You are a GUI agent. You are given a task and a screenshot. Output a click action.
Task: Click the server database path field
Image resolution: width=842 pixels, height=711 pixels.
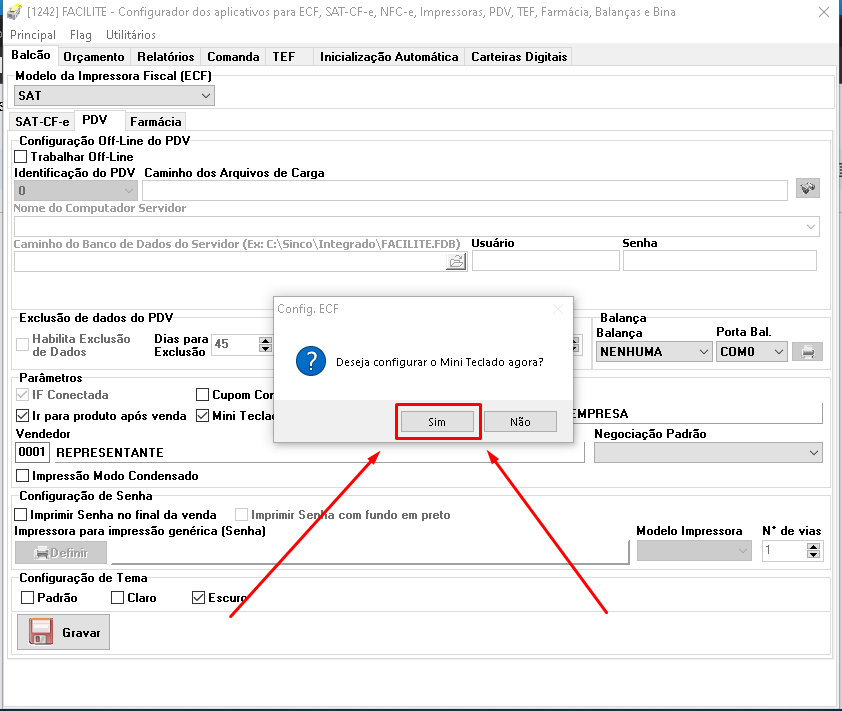pos(230,262)
